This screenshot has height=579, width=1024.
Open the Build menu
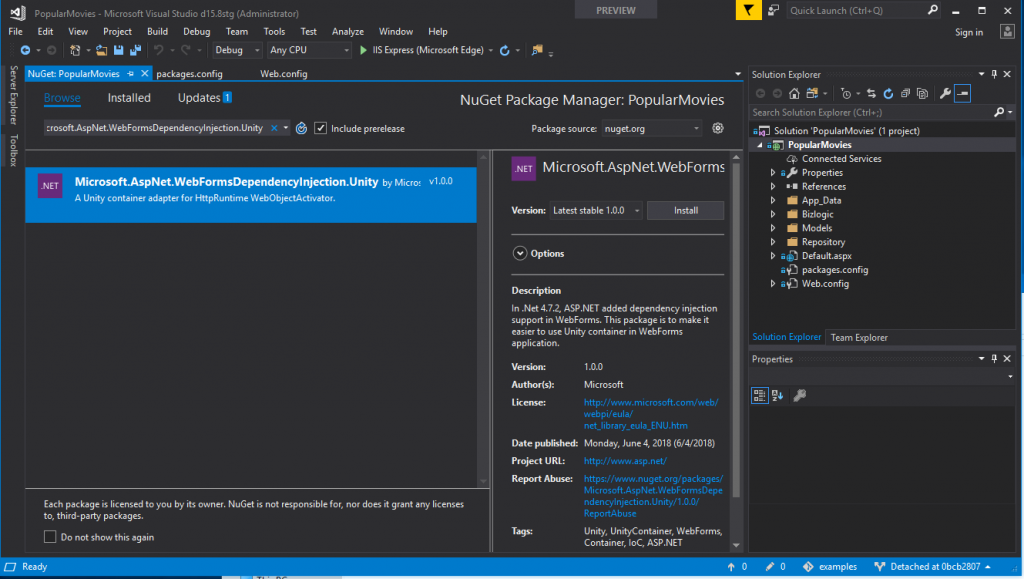click(157, 31)
